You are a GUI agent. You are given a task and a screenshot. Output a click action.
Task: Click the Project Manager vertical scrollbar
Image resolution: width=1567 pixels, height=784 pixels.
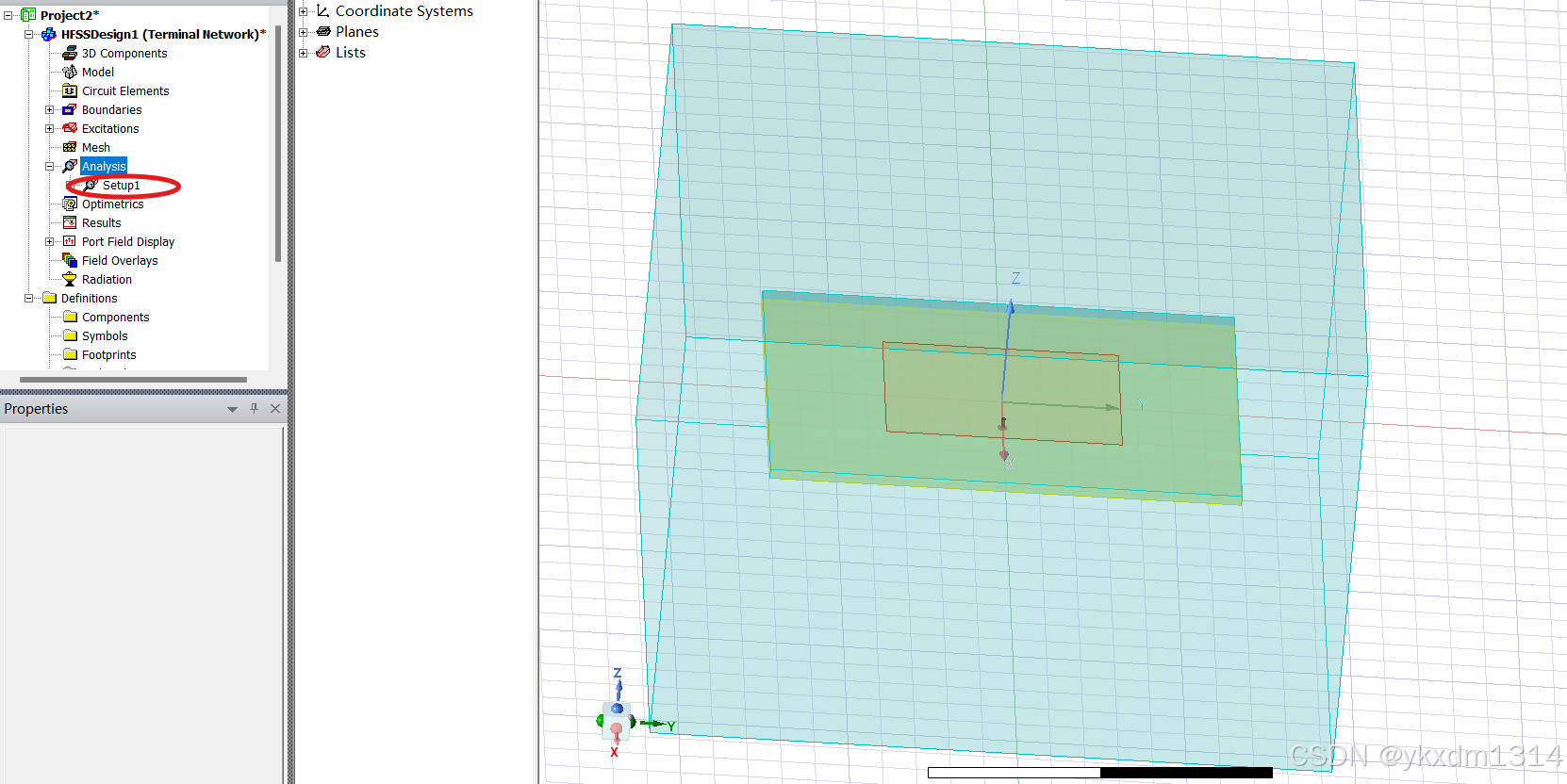[277, 143]
